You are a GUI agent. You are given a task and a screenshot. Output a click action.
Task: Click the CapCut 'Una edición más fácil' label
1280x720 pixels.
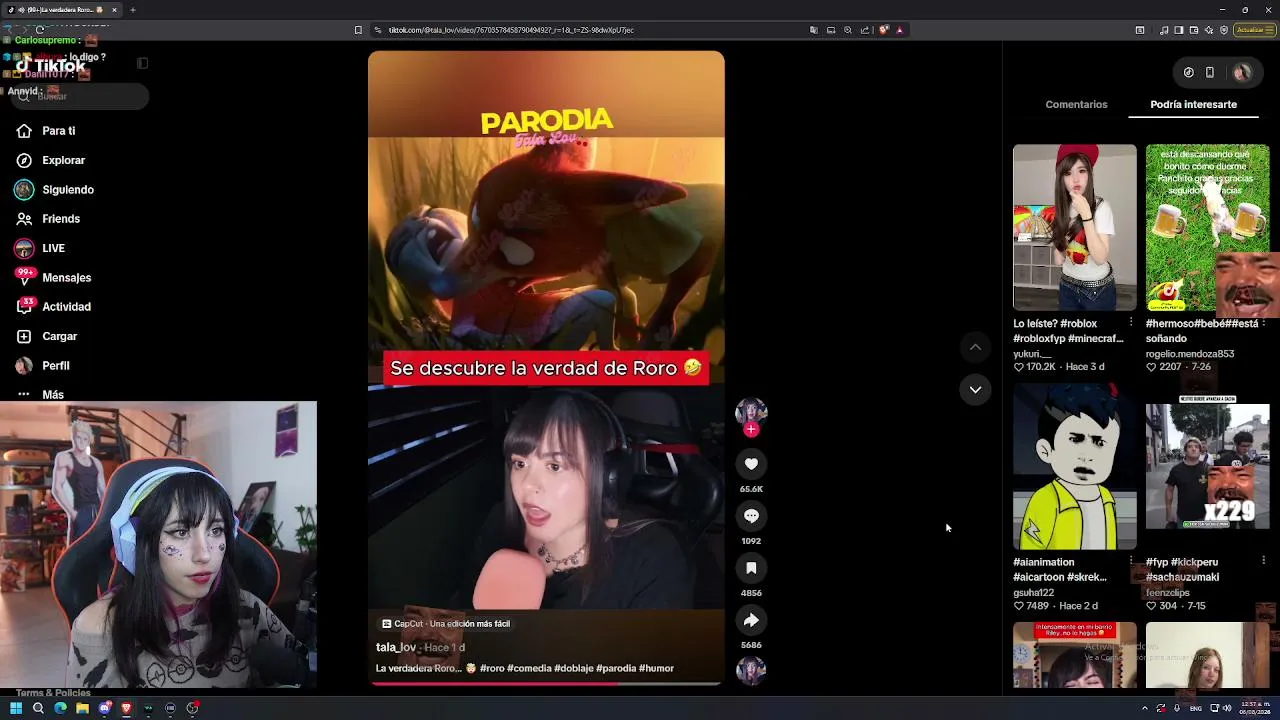446,624
